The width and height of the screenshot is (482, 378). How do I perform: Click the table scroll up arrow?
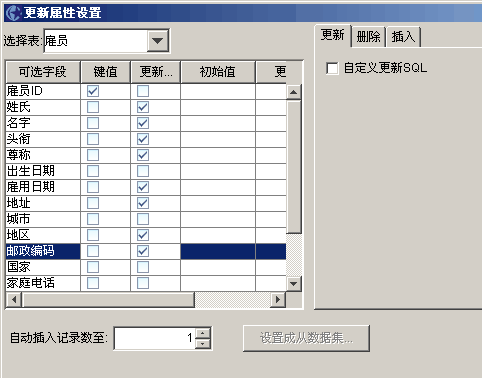point(294,92)
